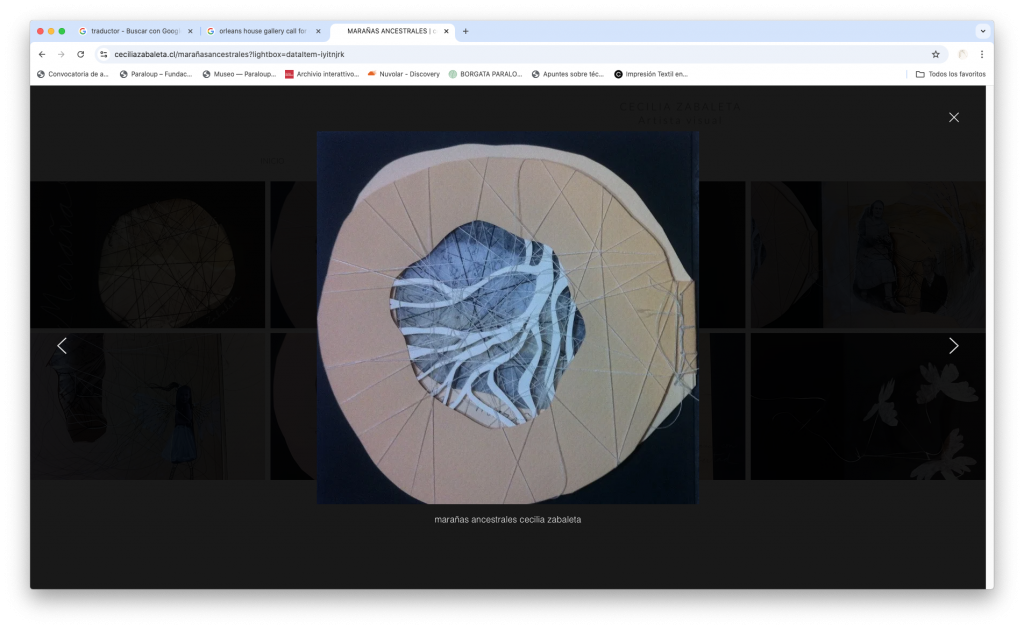Image resolution: width=1024 pixels, height=629 pixels.
Task: Close the 'orleans house gallery' tab
Action: tap(318, 31)
